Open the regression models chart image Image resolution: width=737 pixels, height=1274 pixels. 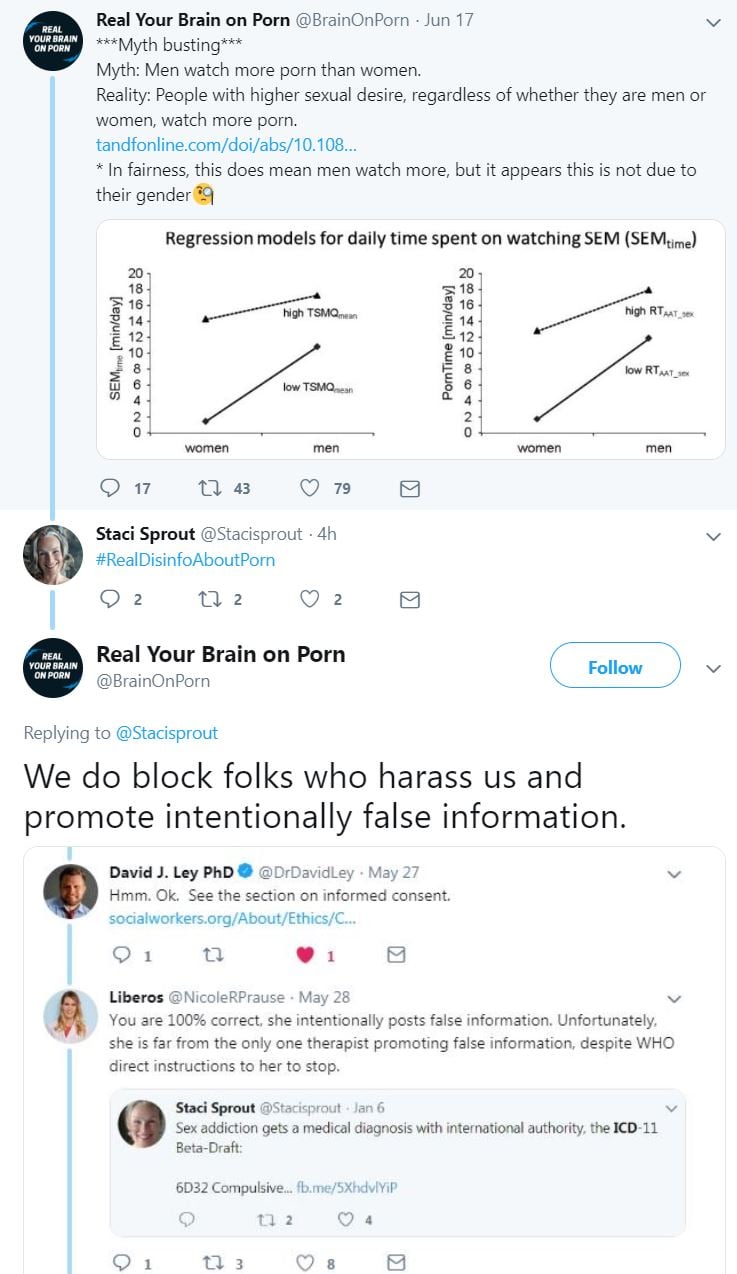[410, 340]
